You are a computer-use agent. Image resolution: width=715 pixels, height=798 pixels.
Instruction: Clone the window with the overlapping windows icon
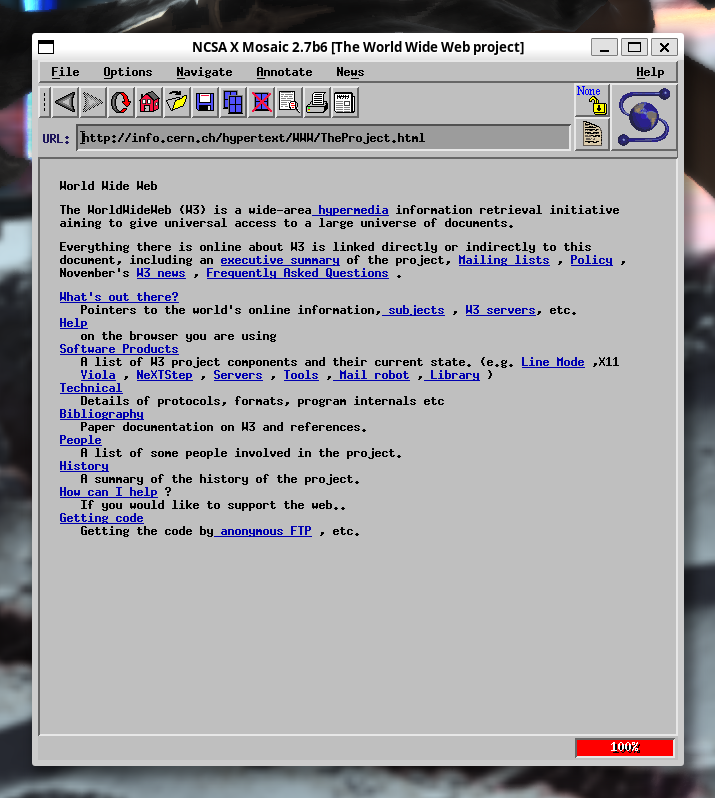tap(233, 102)
